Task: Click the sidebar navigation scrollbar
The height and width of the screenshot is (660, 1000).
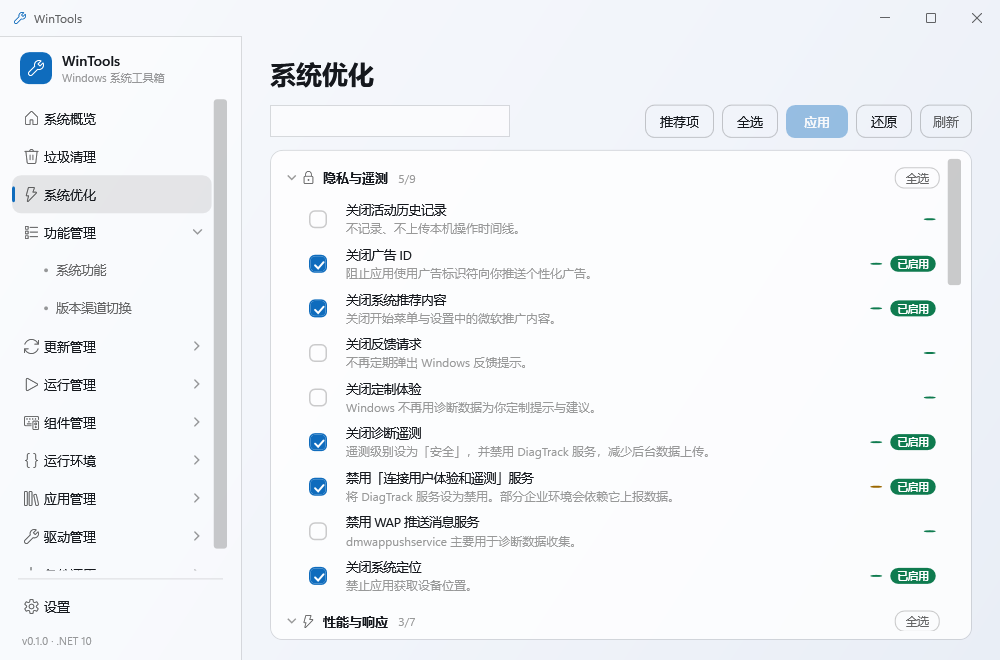Action: pyautogui.click(x=220, y=324)
